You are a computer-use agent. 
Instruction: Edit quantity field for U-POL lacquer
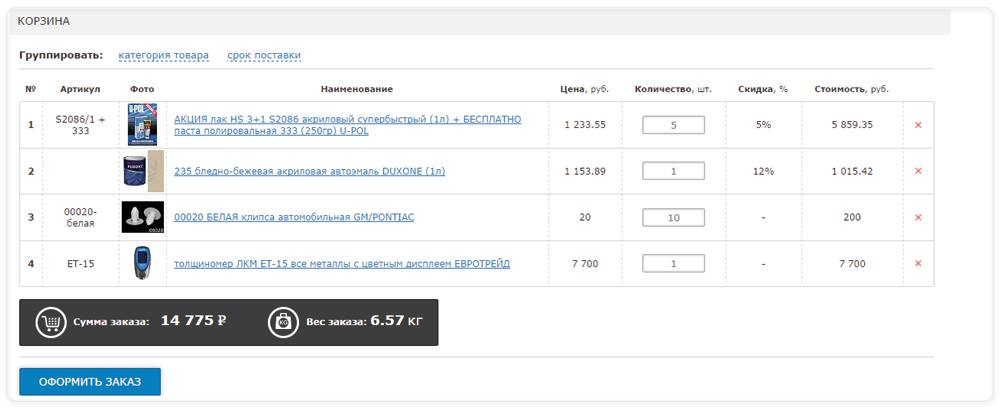tap(673, 125)
